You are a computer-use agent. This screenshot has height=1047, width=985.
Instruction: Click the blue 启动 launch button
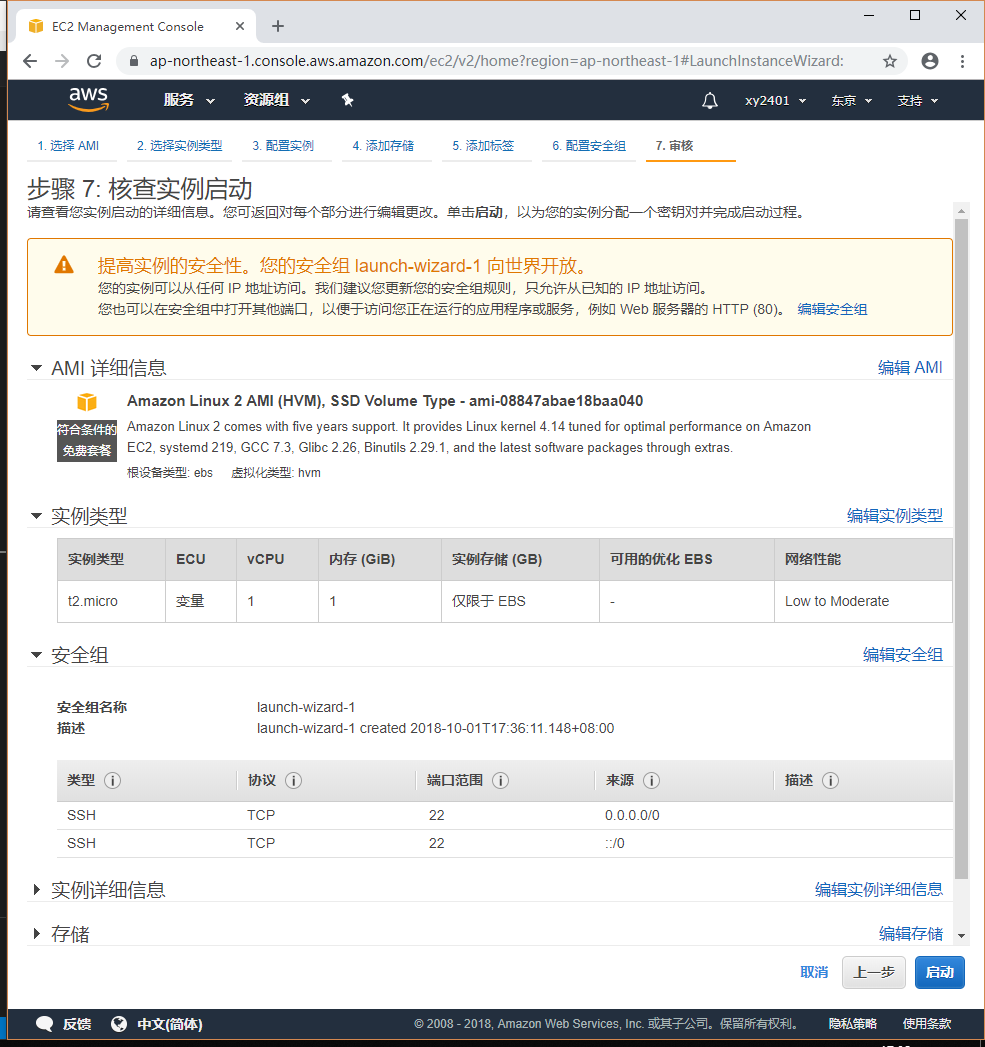point(940,972)
